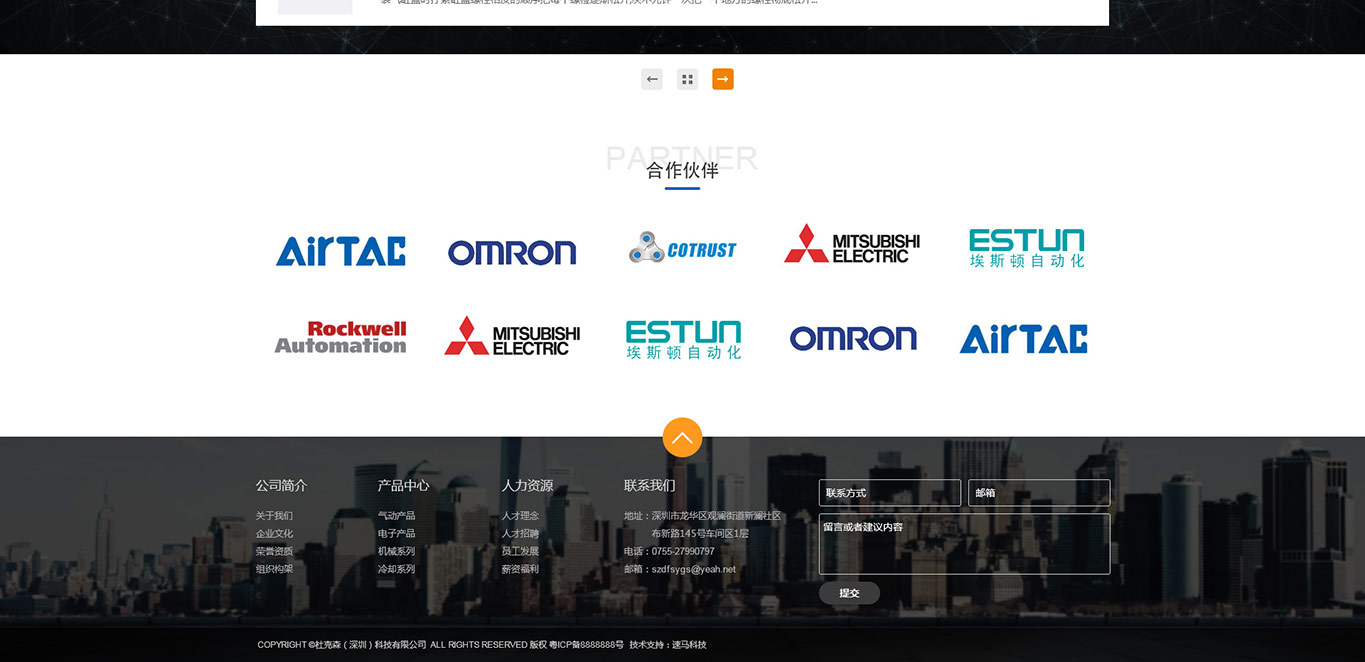The width and height of the screenshot is (1365, 662).
Task: Click the 技术支持:速马科技 credit link
Action: (x=668, y=645)
